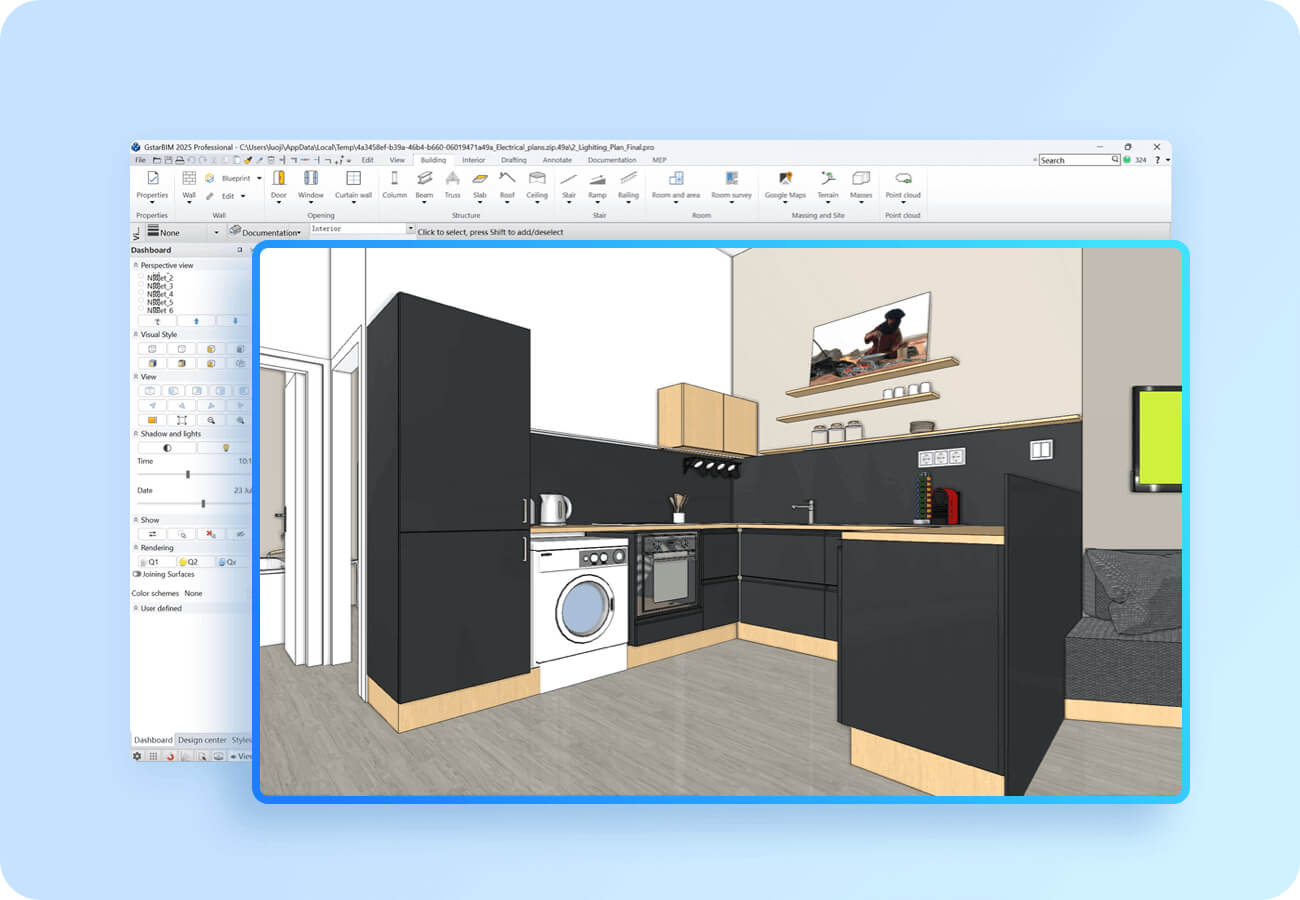The image size is (1300, 900).
Task: Click the Time slider handle
Action: click(x=188, y=474)
